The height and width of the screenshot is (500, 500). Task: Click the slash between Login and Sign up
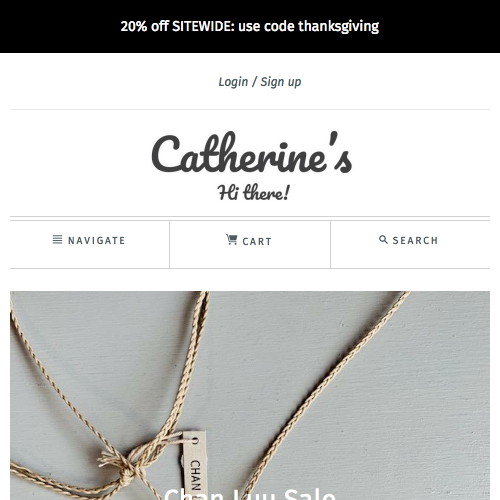(x=254, y=82)
